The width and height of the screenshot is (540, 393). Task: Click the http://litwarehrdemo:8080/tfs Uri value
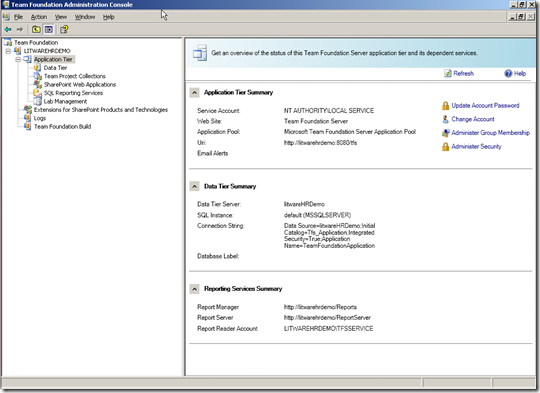(x=320, y=143)
